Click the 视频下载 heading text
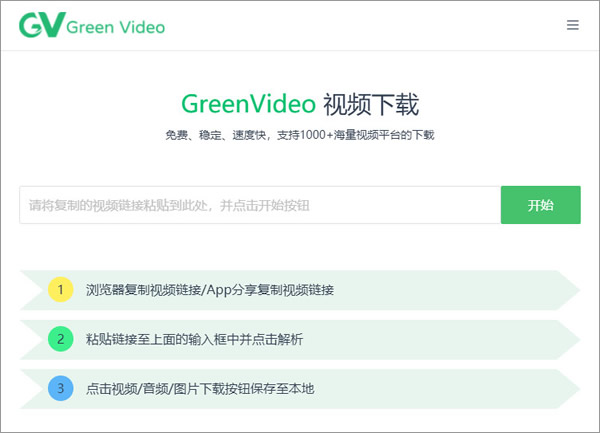Viewport: 600px width, 433px height. [x=372, y=104]
